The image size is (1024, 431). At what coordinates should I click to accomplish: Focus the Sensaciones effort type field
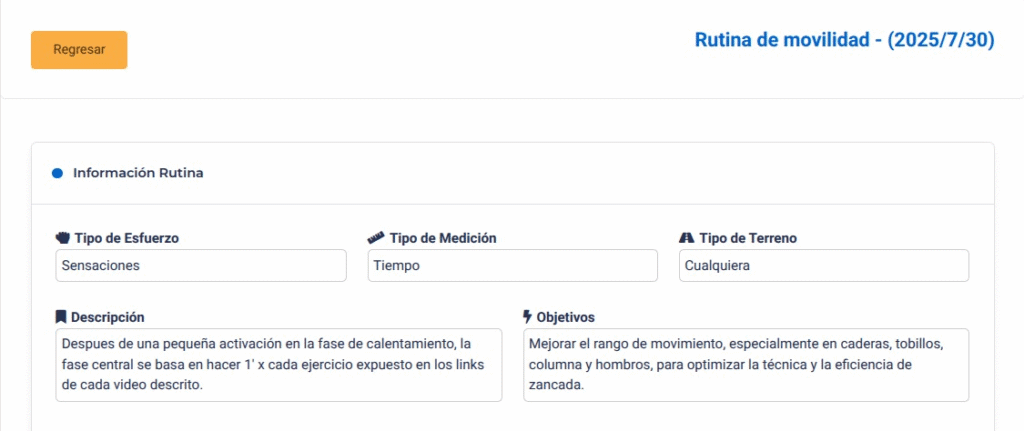(200, 266)
